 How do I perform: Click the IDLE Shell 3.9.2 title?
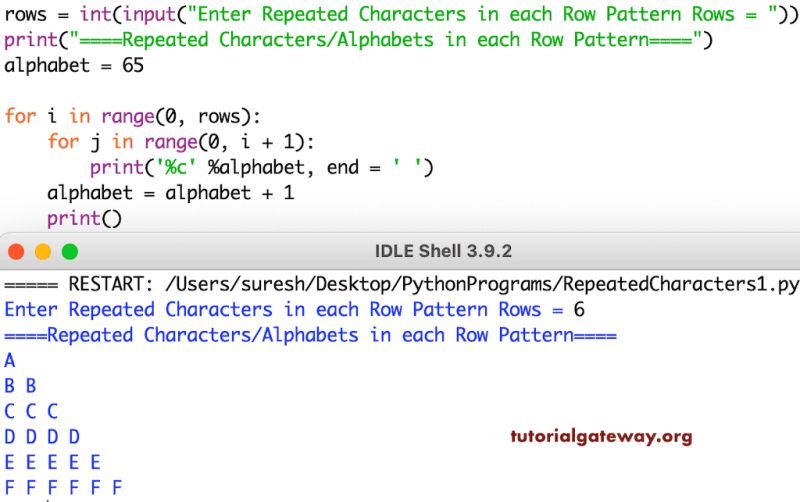[443, 251]
